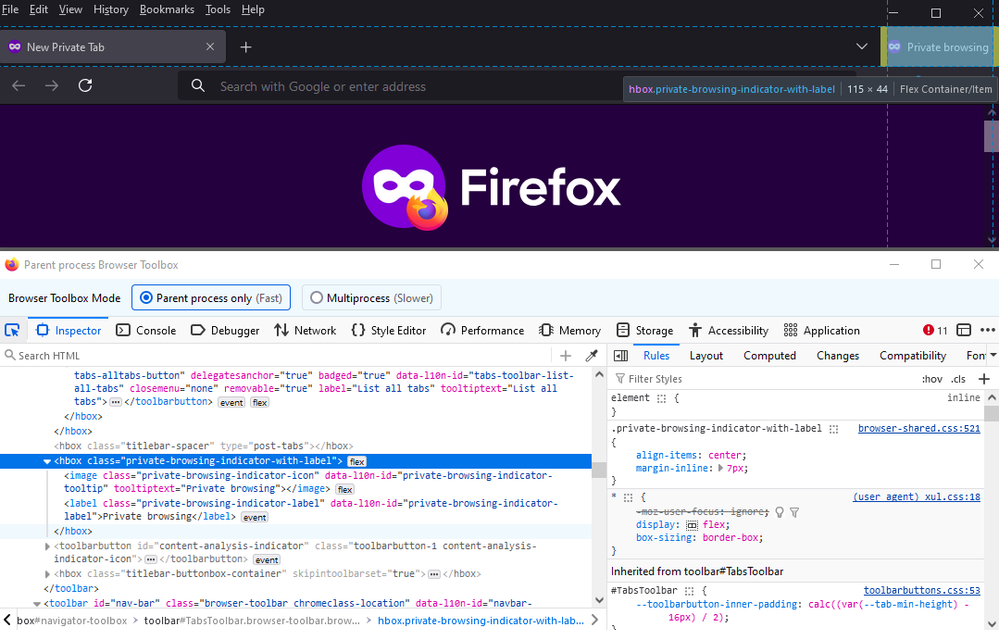Open the Accessibility tab
999x630 pixels.
click(728, 330)
